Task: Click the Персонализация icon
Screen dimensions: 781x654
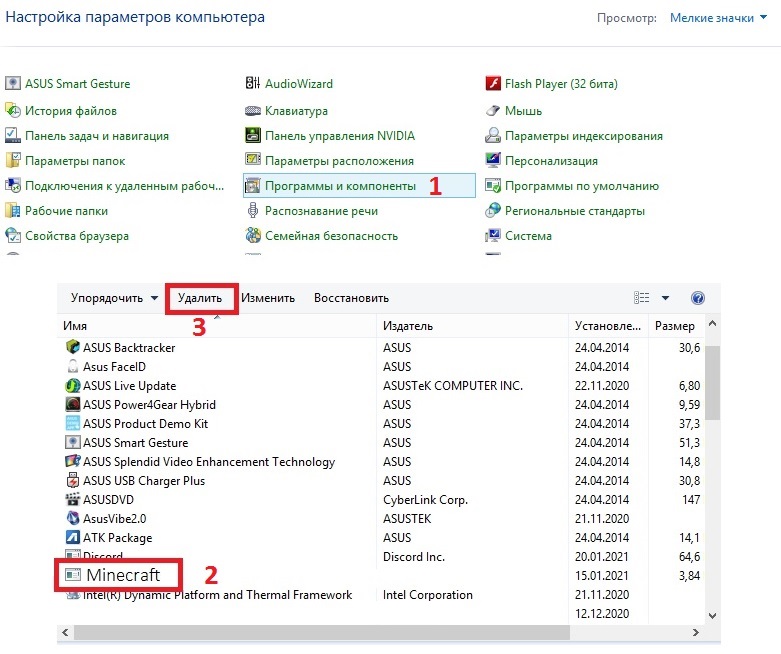Action: point(493,160)
